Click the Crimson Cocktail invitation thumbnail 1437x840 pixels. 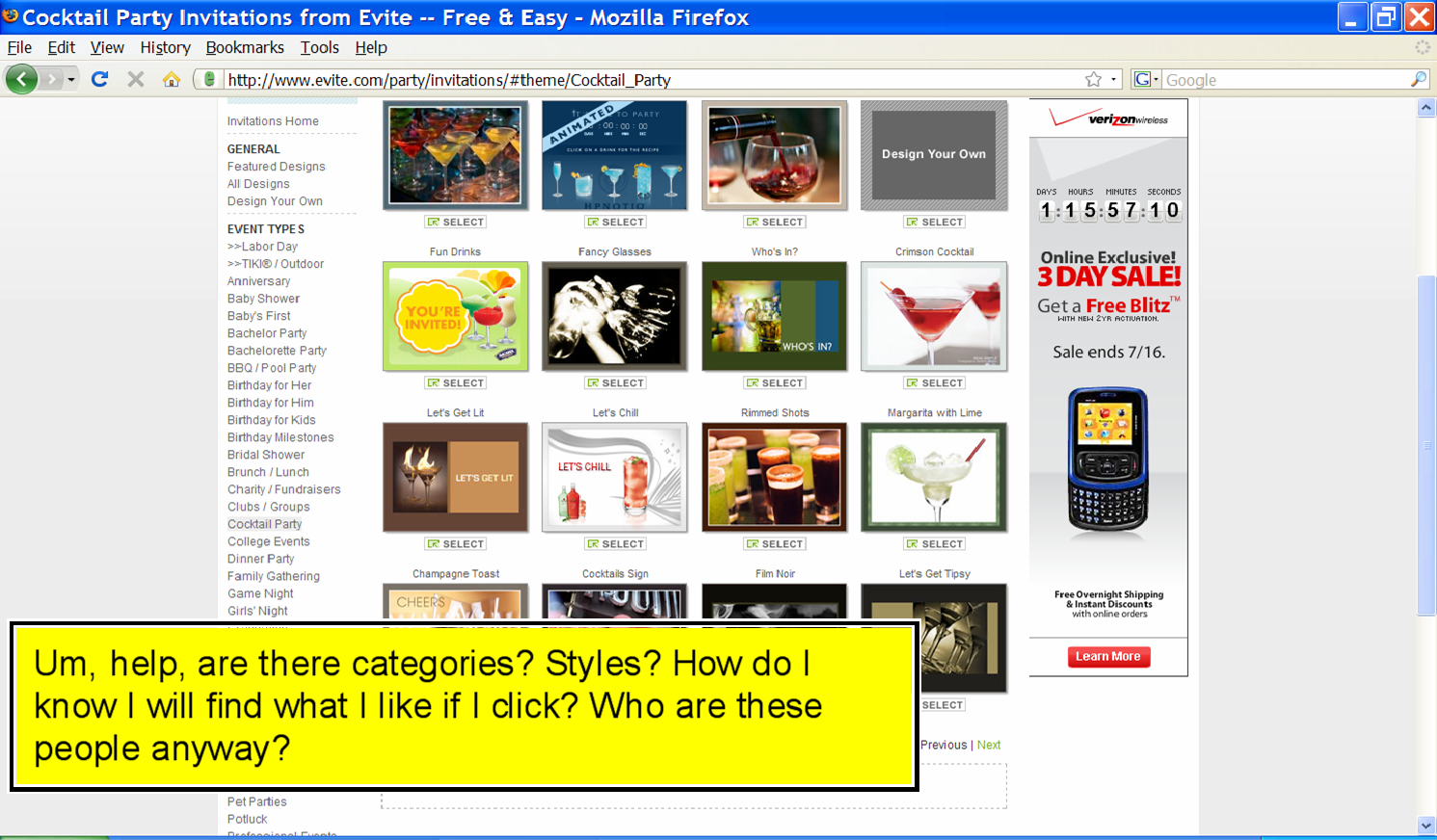click(934, 316)
